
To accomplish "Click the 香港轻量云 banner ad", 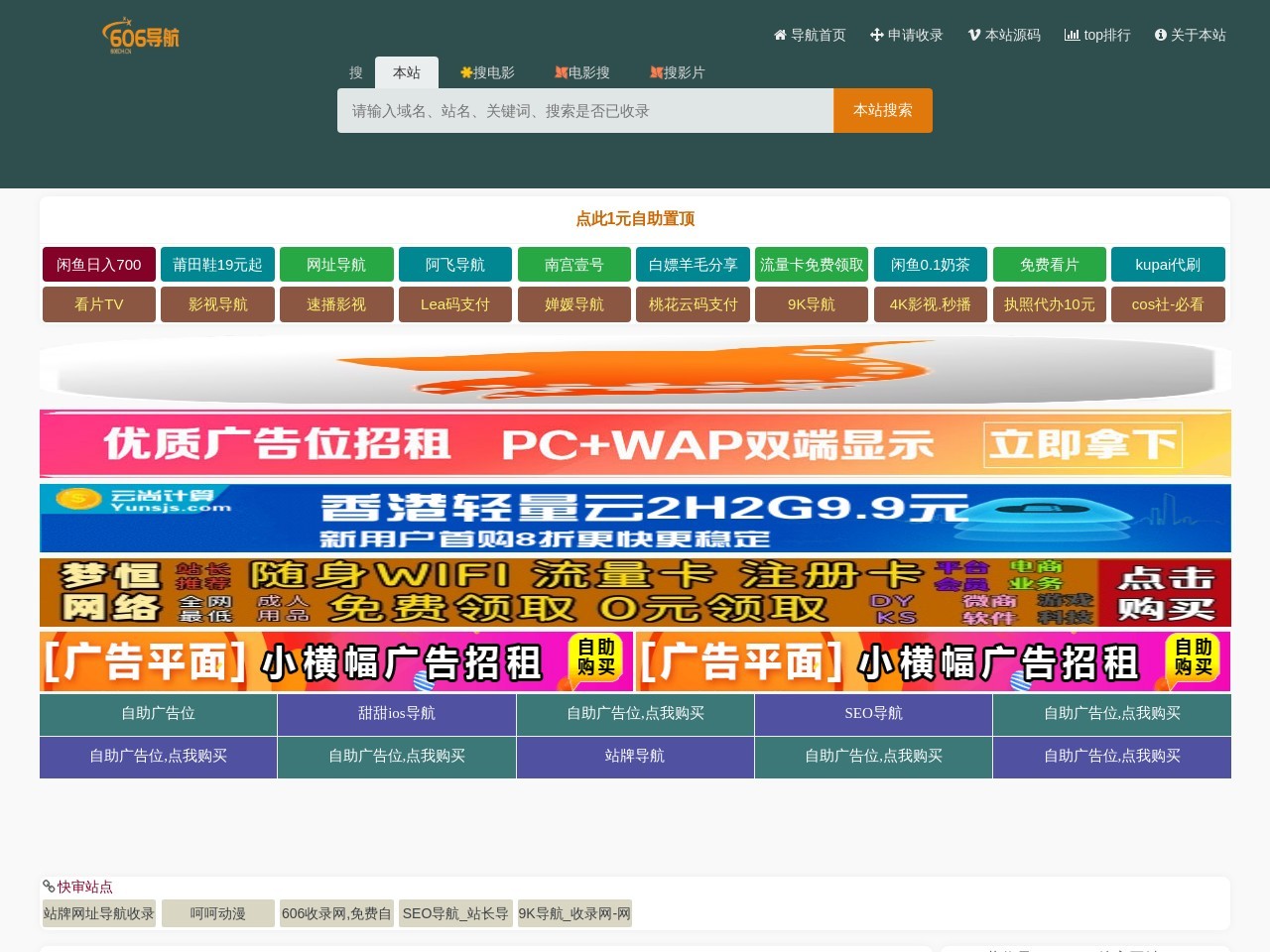I will (635, 519).
